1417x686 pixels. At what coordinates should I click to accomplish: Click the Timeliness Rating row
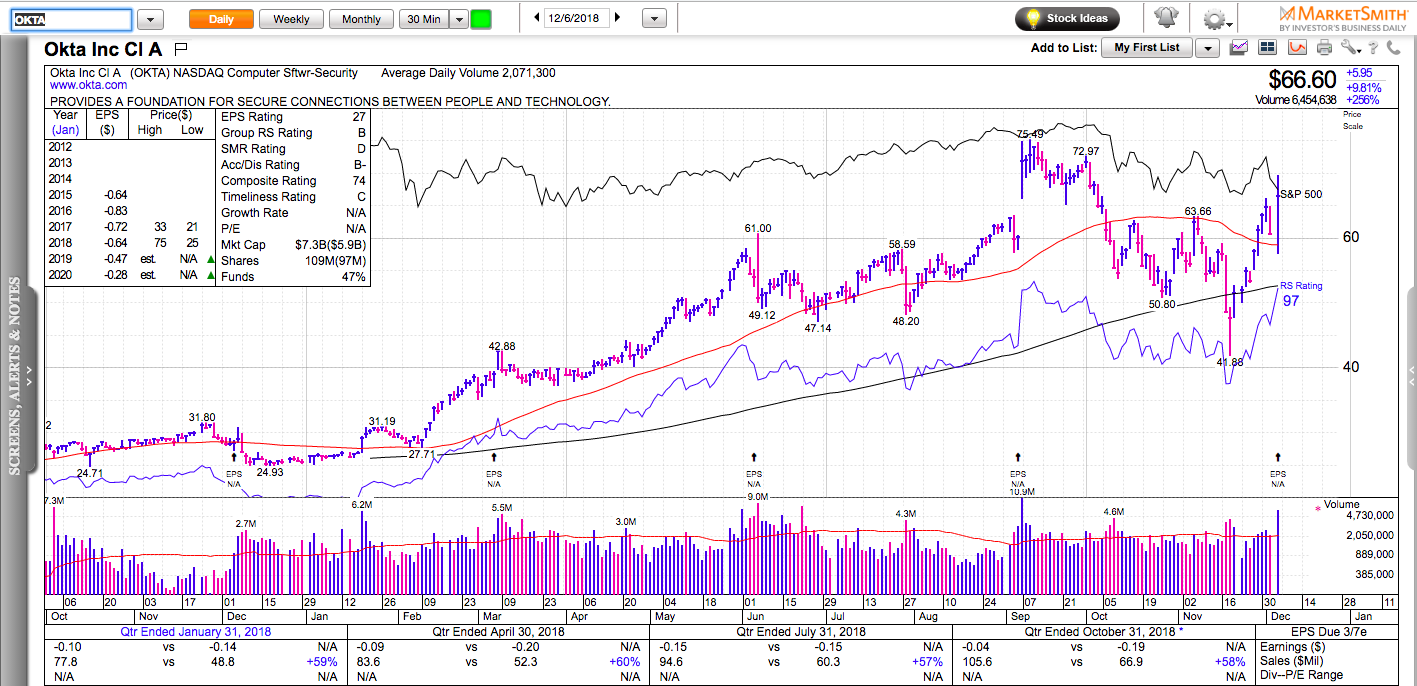click(x=293, y=197)
